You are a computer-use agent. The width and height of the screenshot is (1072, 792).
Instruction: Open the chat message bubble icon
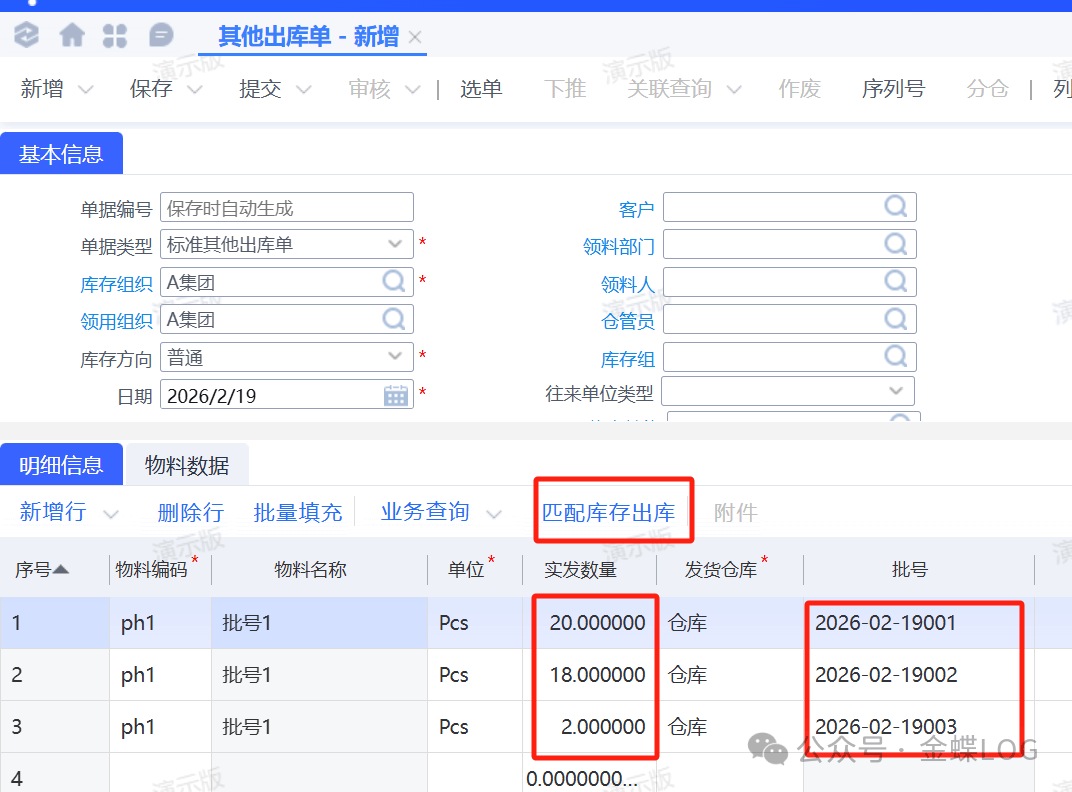click(160, 36)
